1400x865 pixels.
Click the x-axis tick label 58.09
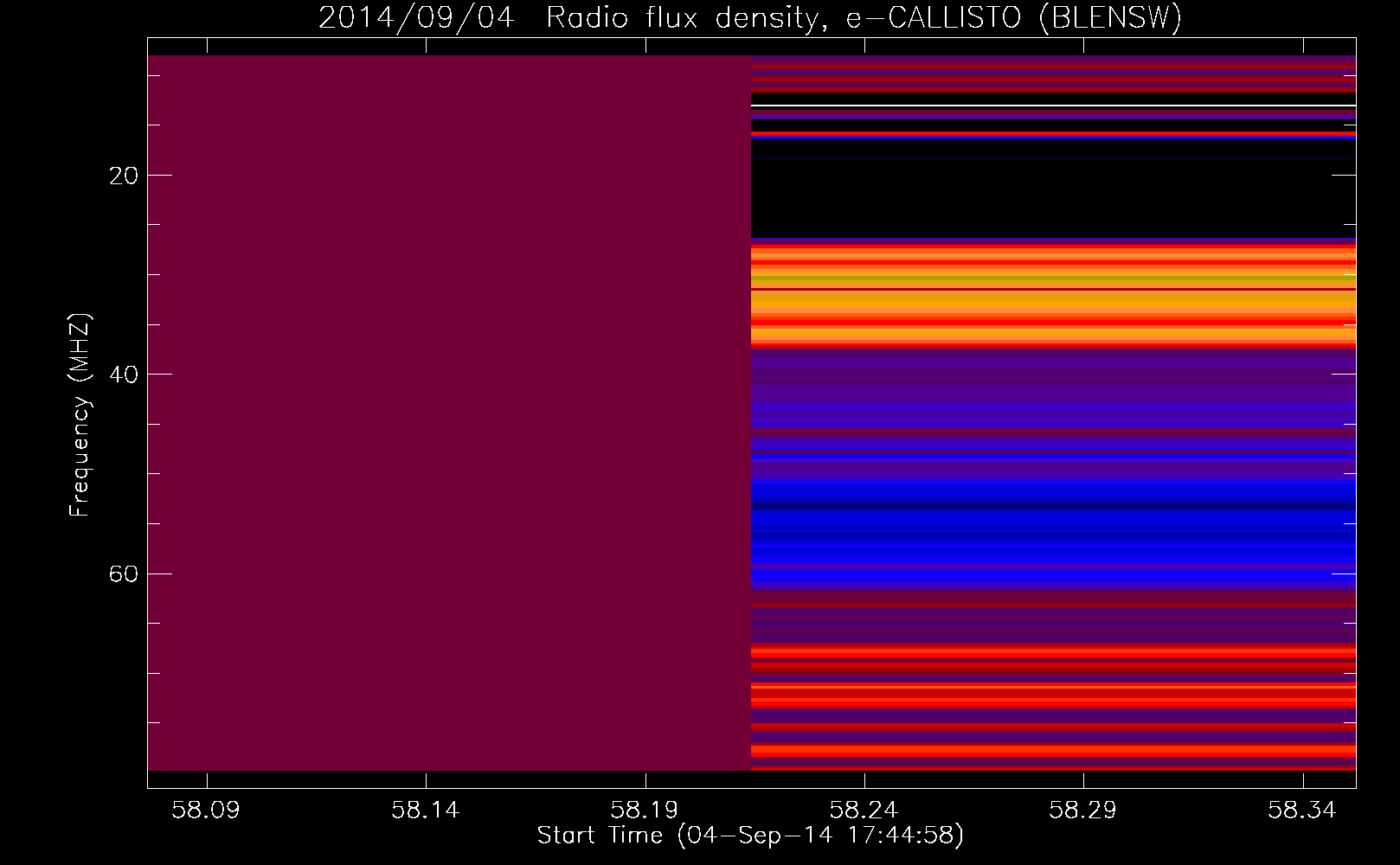click(206, 810)
